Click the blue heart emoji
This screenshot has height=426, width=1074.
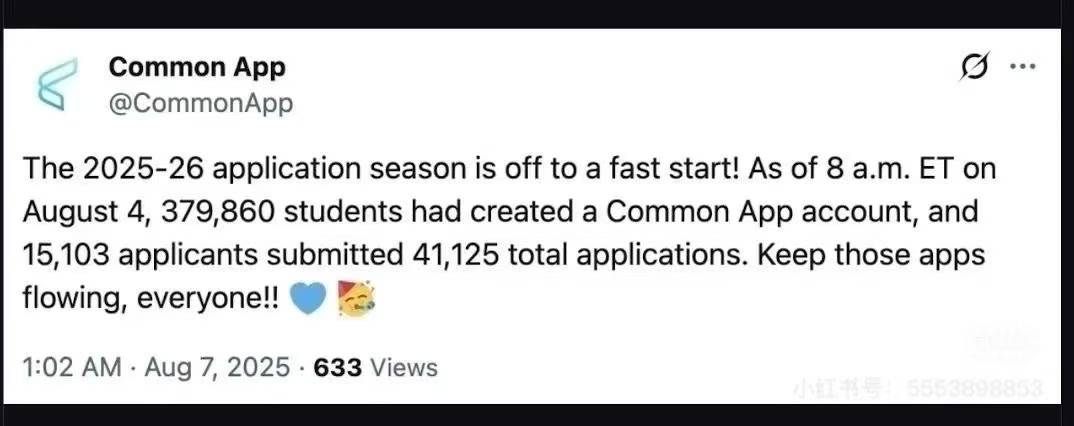coord(308,298)
